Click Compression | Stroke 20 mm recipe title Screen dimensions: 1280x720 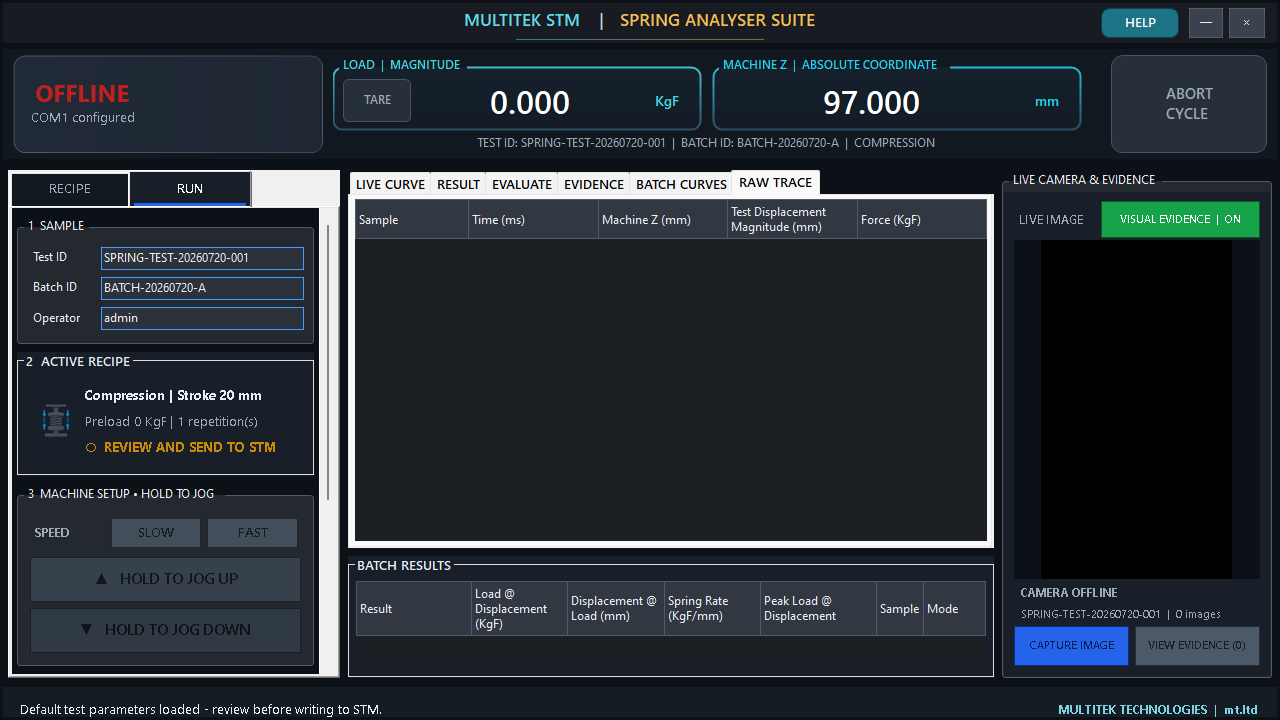173,396
